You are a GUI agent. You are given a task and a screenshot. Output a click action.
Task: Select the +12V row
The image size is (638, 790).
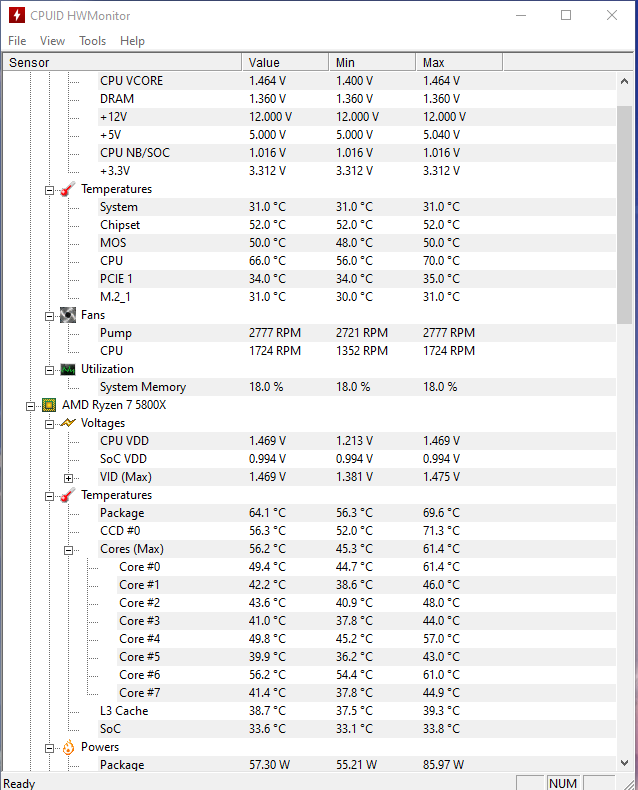(357, 117)
